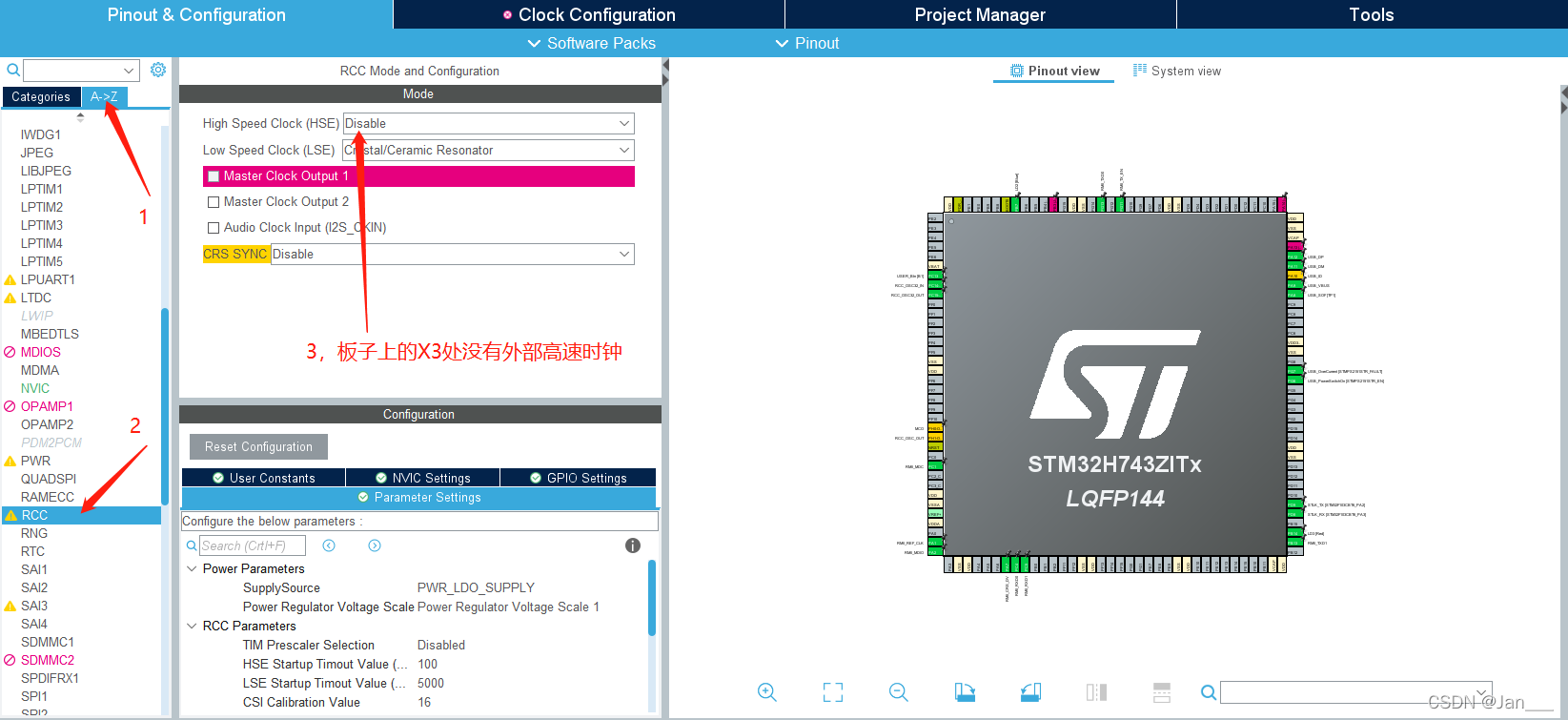Viewport: 1568px width, 720px height.
Task: Fit the chip view to screen
Action: click(x=833, y=692)
